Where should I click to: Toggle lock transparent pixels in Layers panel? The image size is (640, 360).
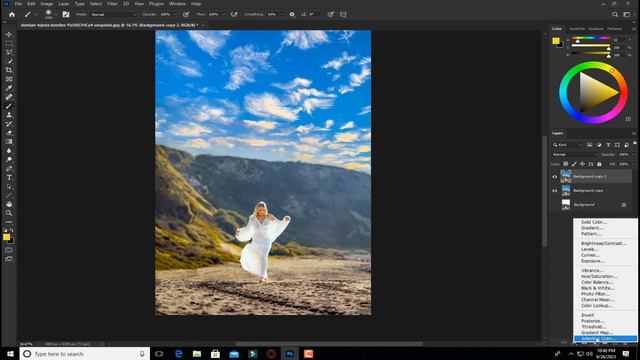(566, 164)
